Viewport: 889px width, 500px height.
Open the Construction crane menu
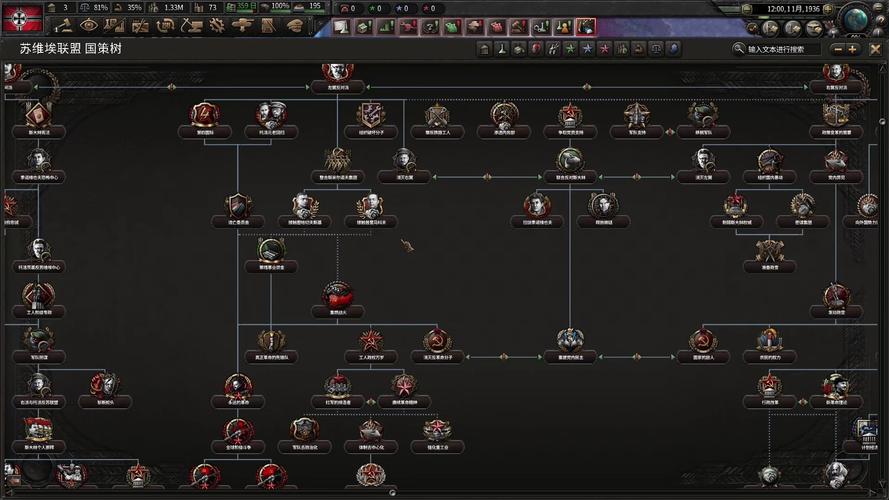pos(191,26)
